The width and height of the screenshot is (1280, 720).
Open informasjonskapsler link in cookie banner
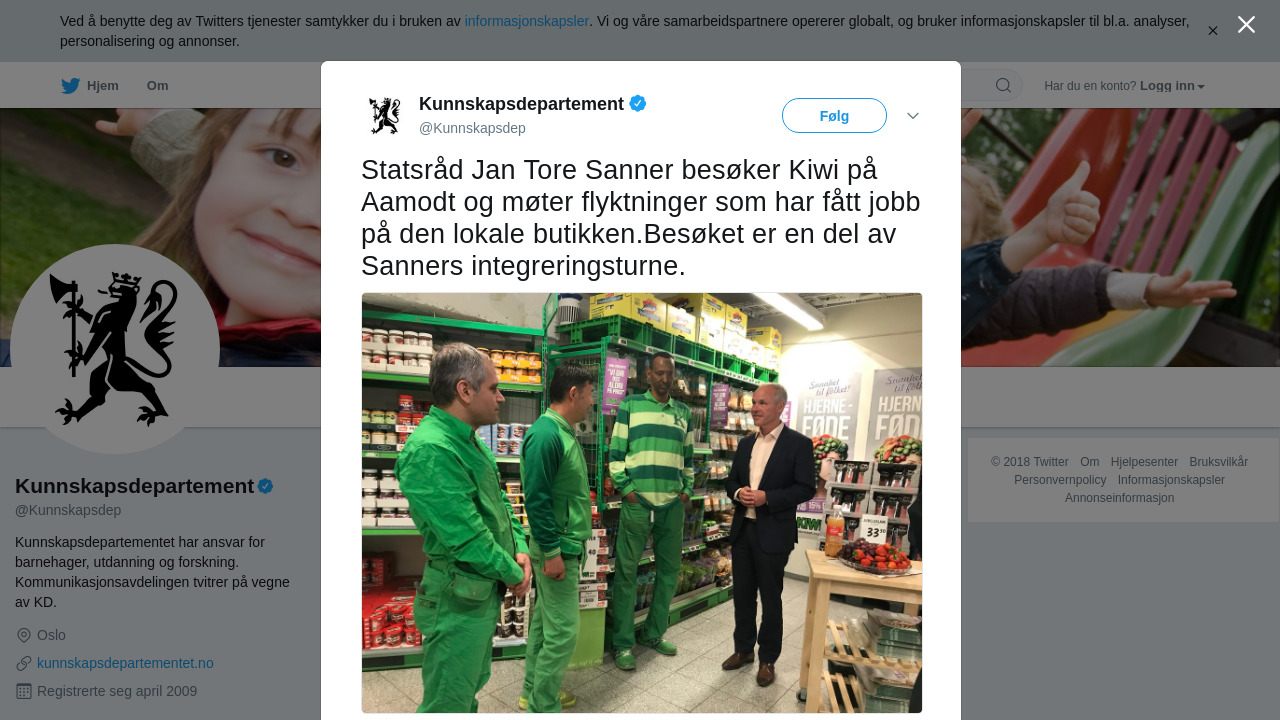coord(527,21)
